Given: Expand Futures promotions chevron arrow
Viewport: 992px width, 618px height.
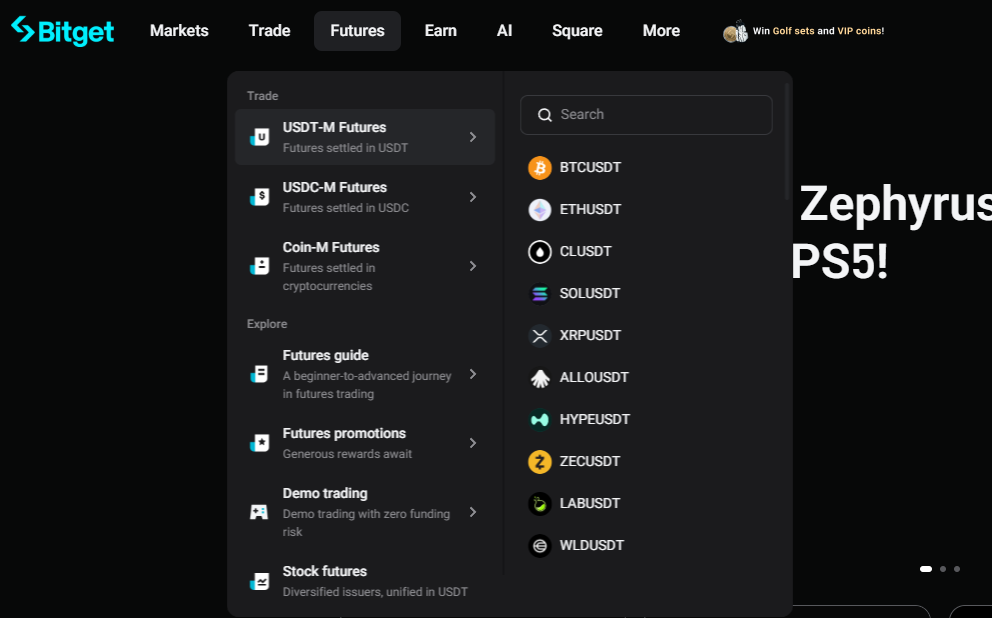Looking at the screenshot, I should tap(473, 443).
